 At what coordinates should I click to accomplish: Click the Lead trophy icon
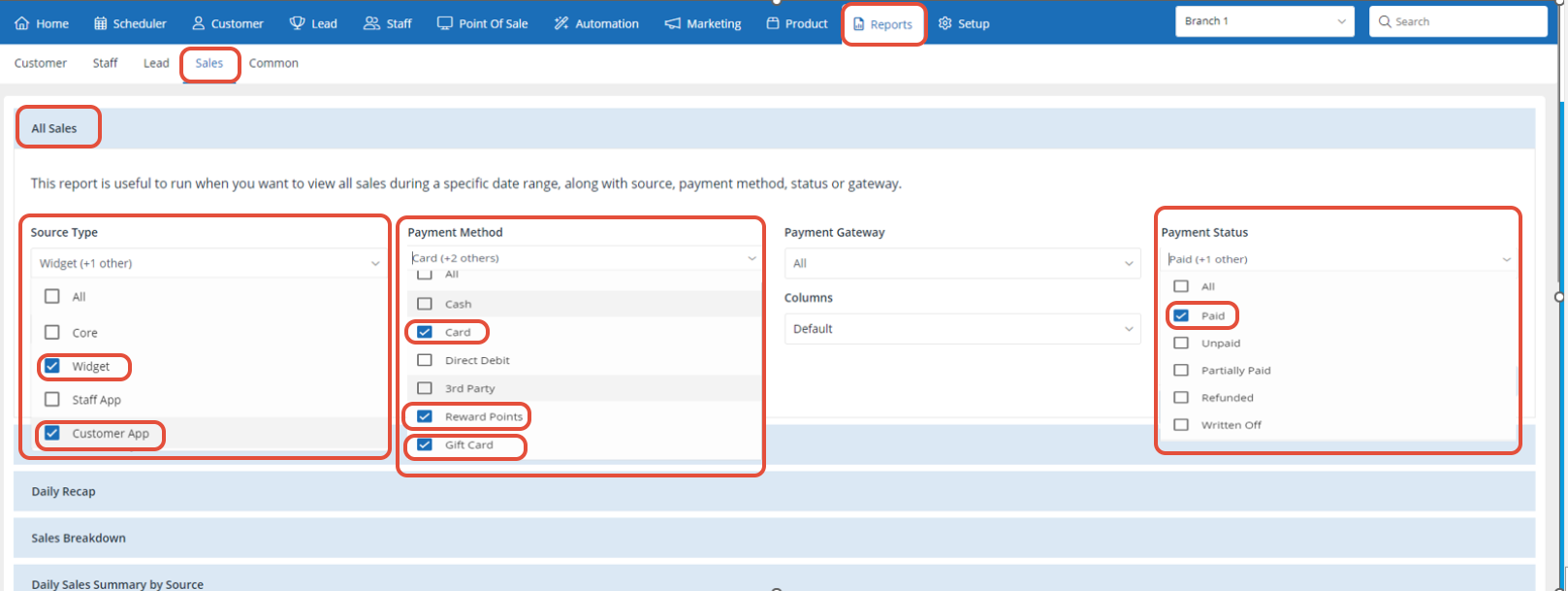coord(298,23)
